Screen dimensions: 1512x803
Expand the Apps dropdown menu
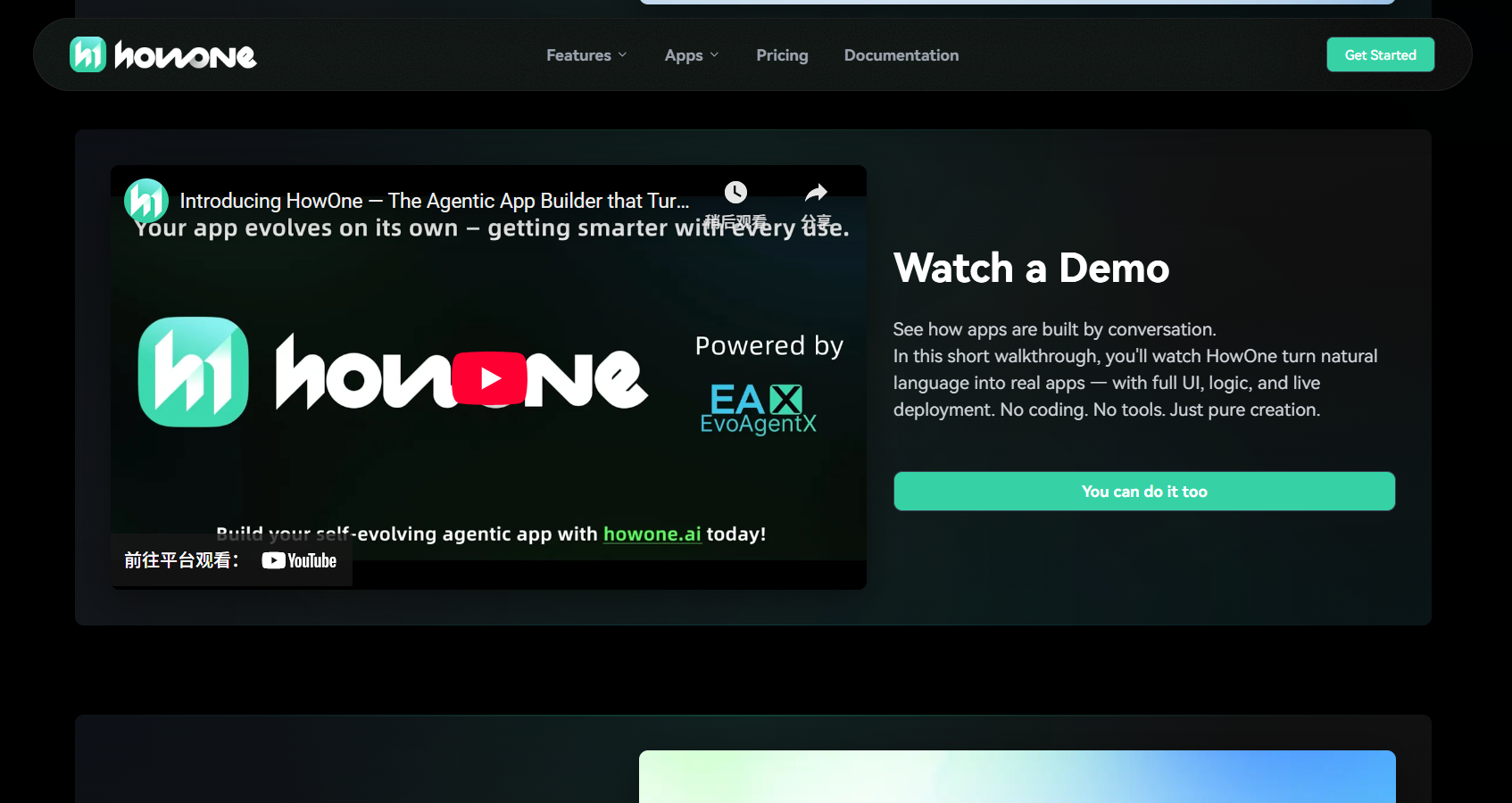point(692,55)
